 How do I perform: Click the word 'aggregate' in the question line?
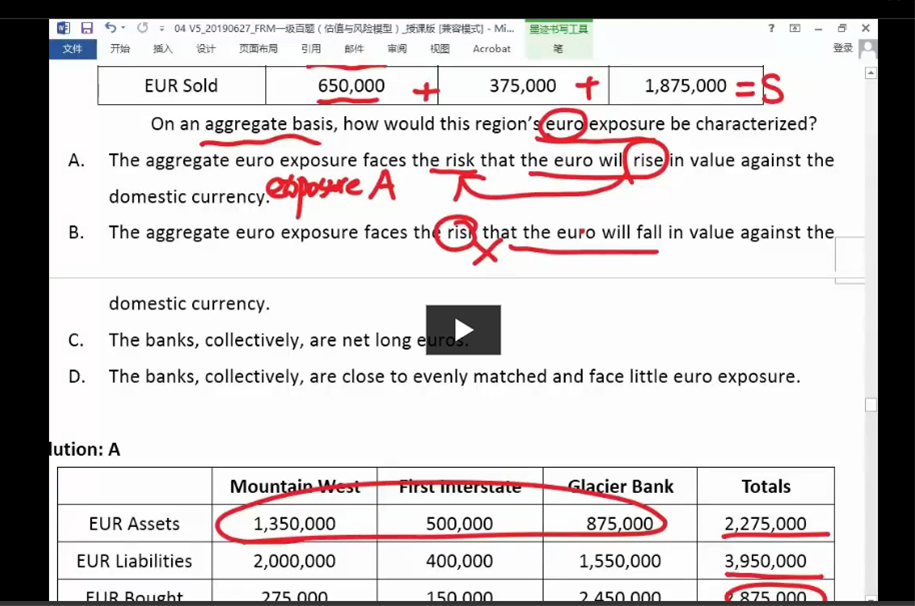pyautogui.click(x=246, y=124)
